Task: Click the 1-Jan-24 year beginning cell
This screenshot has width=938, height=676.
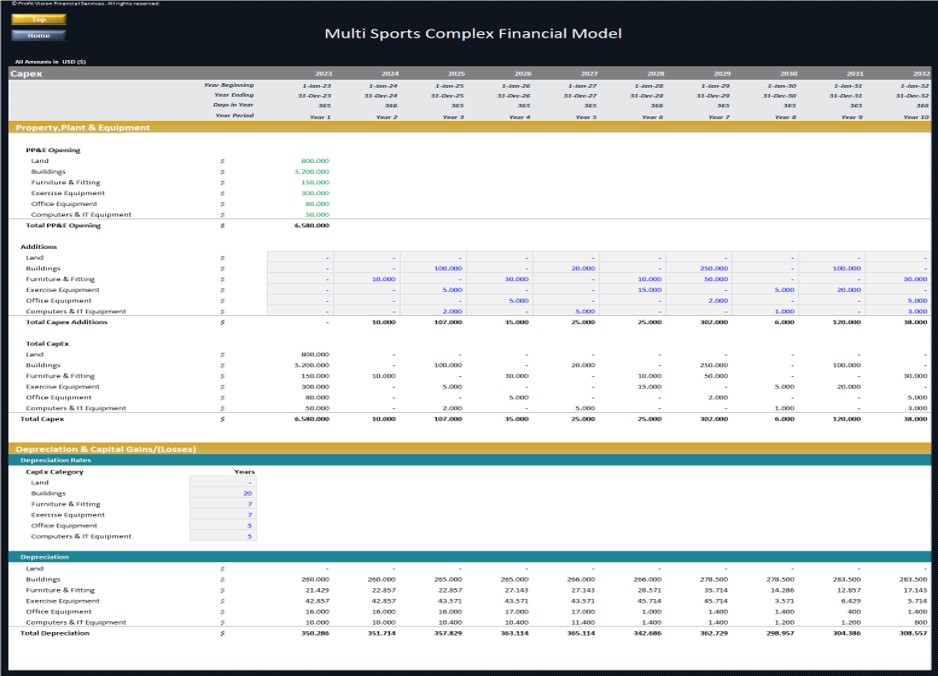Action: (x=383, y=86)
